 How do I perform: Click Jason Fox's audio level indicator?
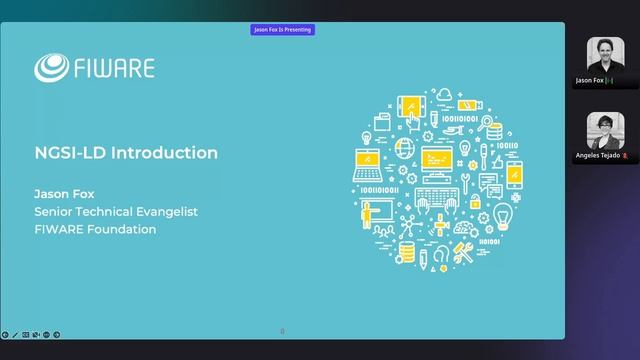pyautogui.click(x=609, y=80)
